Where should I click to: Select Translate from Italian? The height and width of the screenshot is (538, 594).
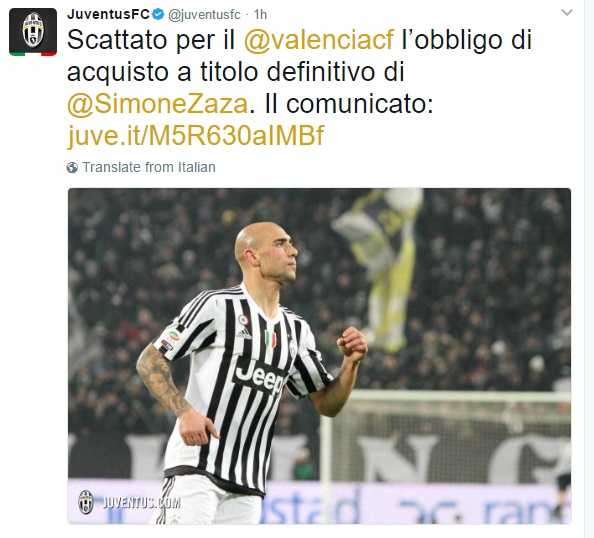(x=149, y=167)
